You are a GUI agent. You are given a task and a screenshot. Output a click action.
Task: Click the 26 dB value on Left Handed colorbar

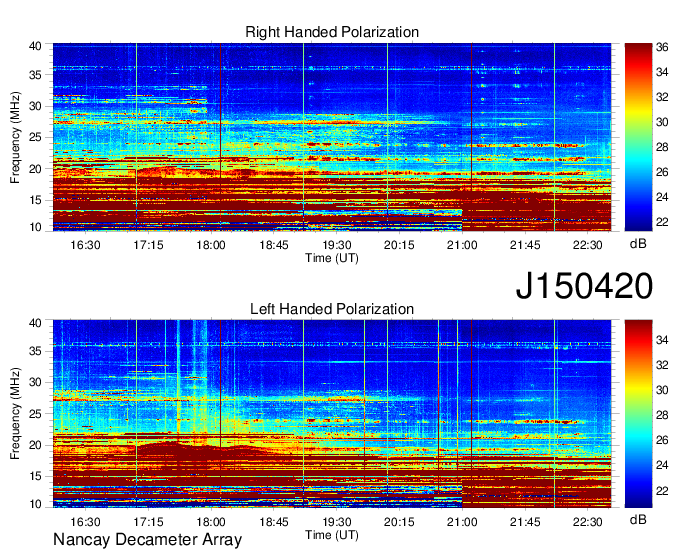[662, 441]
